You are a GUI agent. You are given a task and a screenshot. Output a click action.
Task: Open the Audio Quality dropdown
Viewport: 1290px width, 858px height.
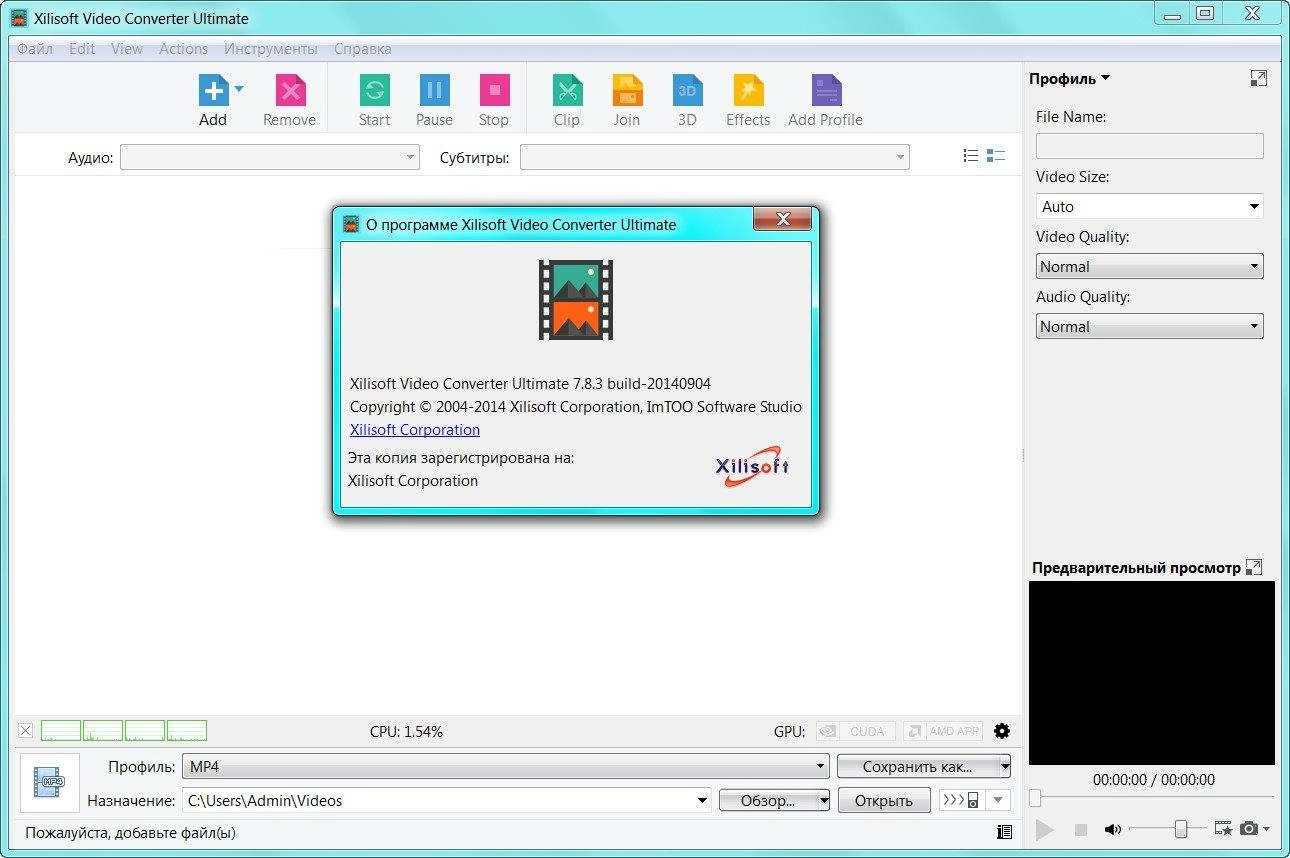coord(1150,327)
